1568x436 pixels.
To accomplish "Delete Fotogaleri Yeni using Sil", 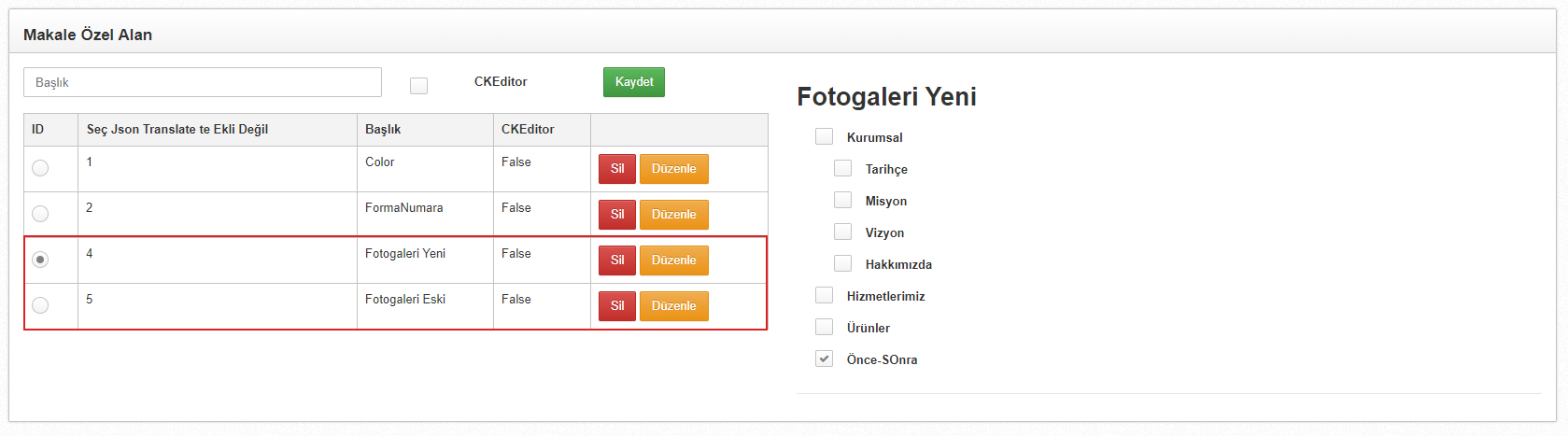I will coord(617,260).
